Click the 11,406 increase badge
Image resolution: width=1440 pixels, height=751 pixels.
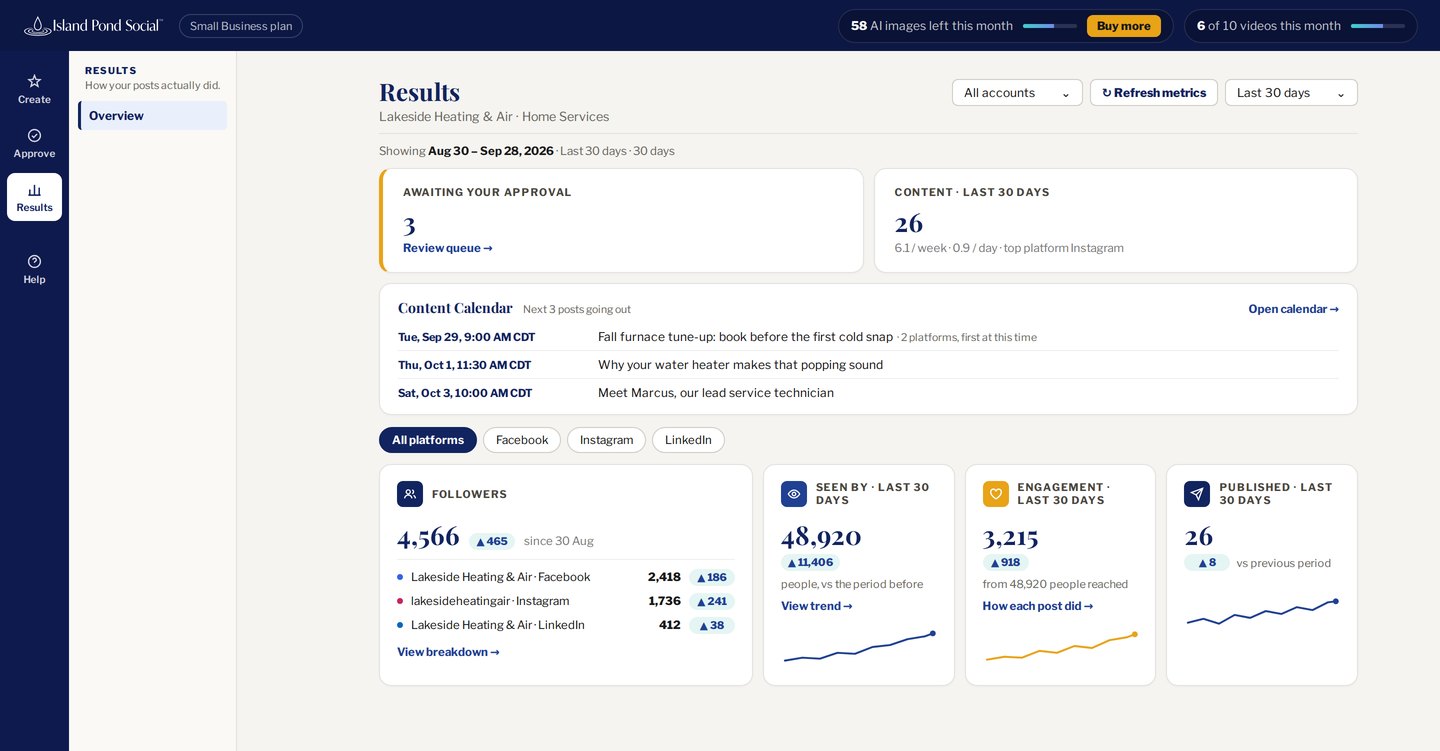pos(810,562)
